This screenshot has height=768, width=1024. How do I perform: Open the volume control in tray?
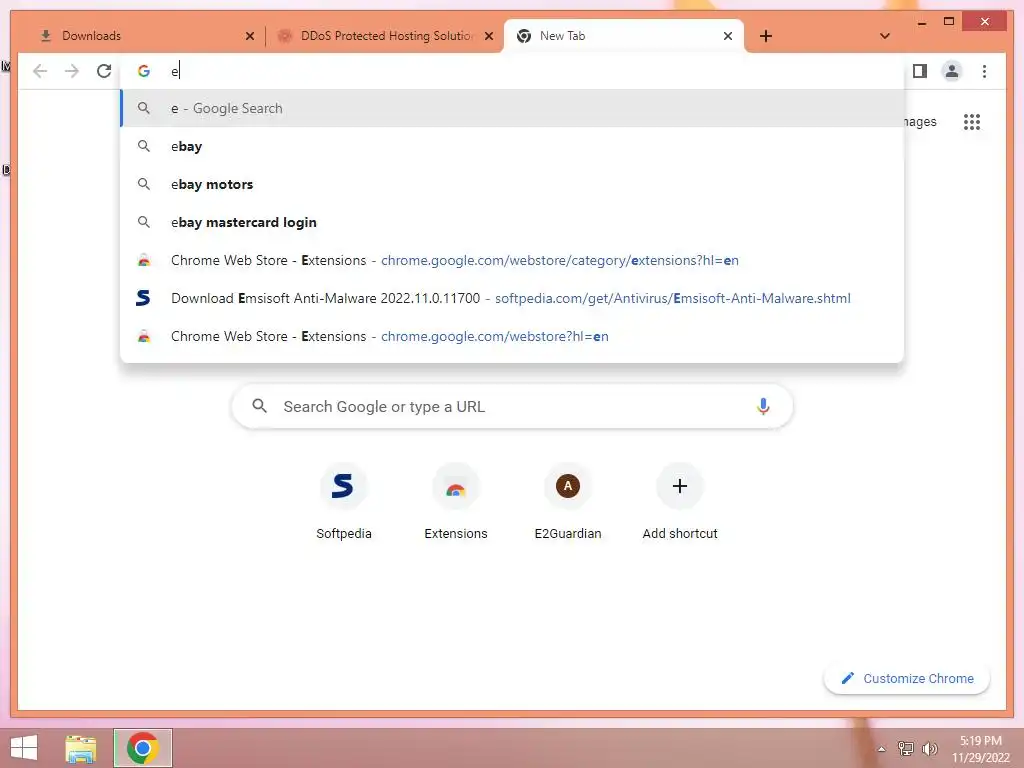point(929,748)
